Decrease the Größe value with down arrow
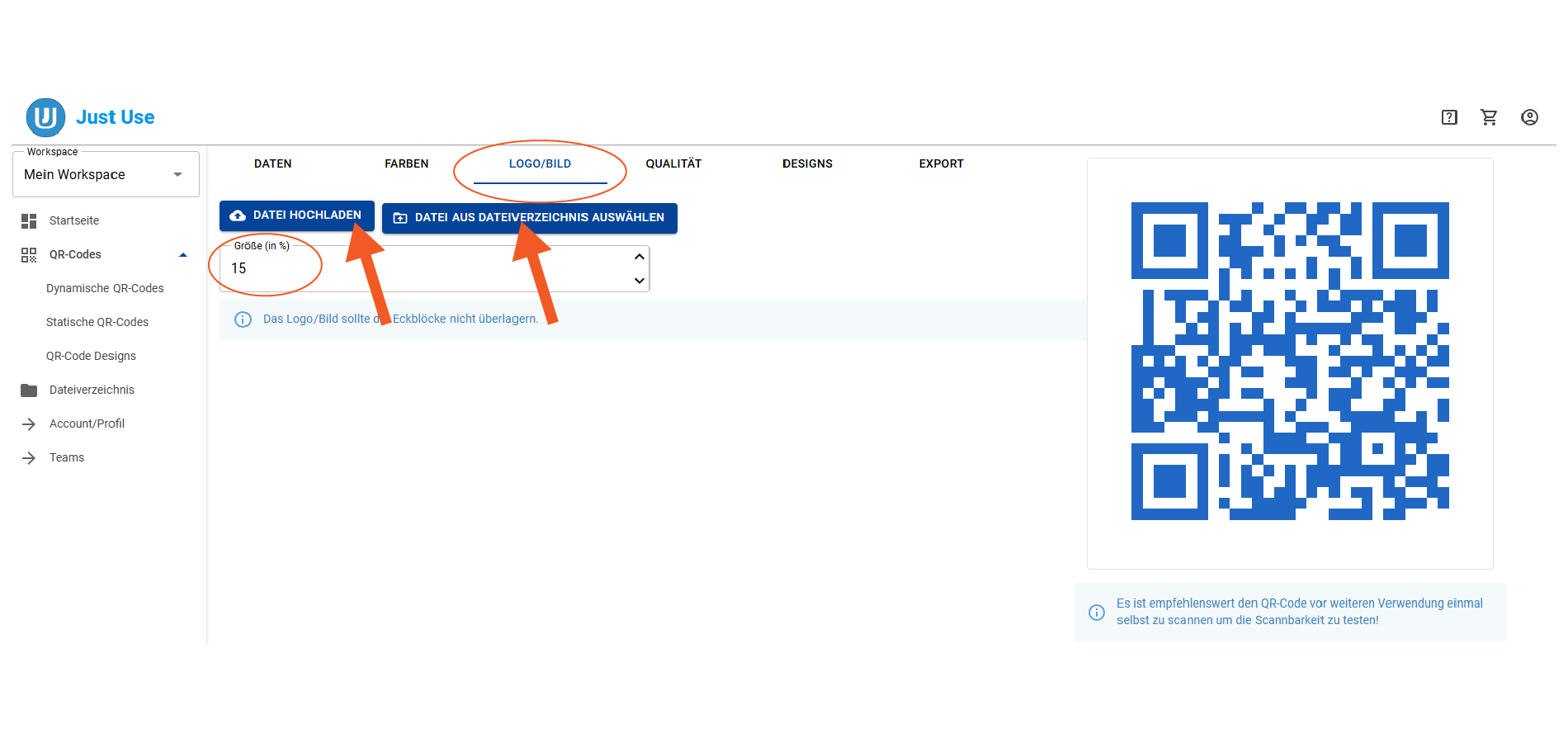Viewport: 1568px width, 743px height. click(x=639, y=281)
